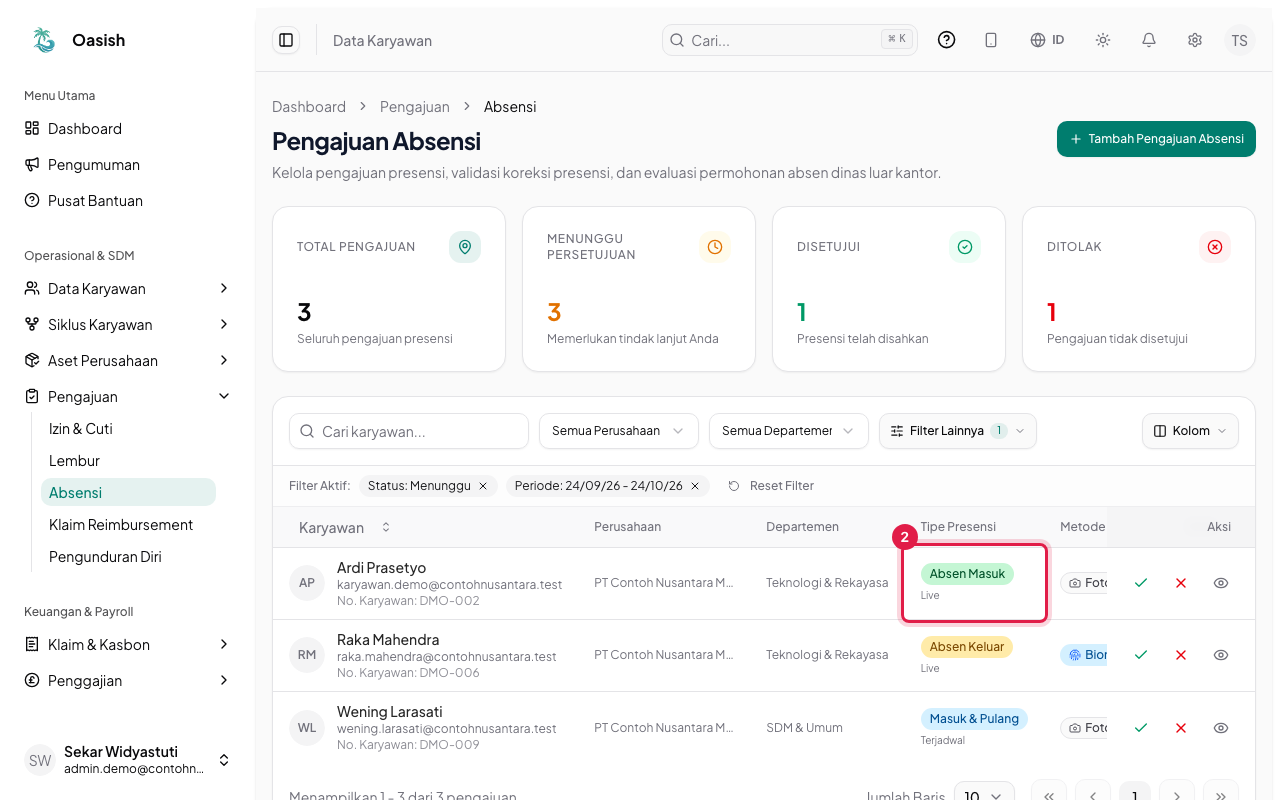Approve Ardi Prasetyo's request with checkmark
Image resolution: width=1280 pixels, height=800 pixels.
[1141, 583]
